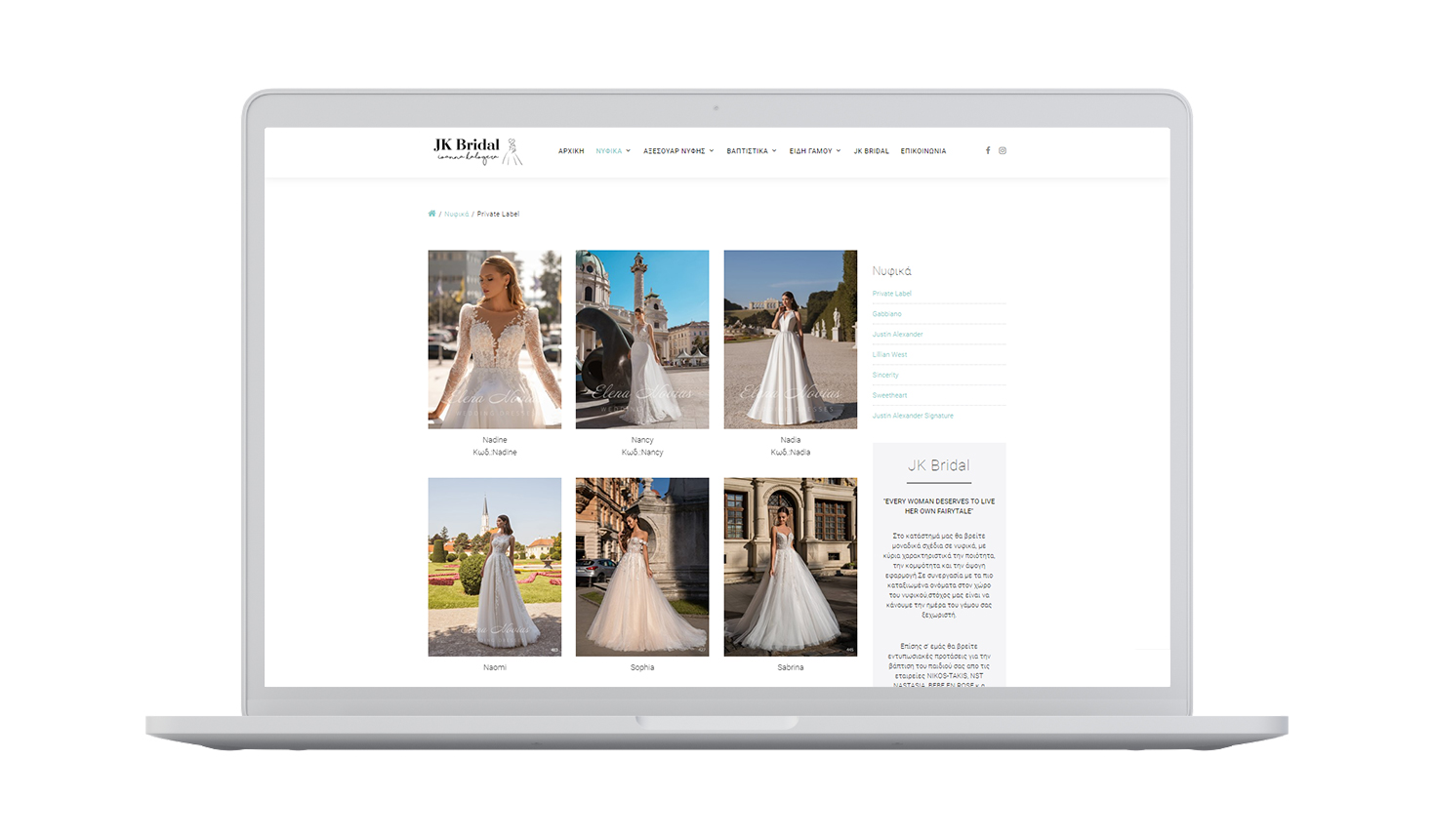Open the Lillian West category link
The height and width of the screenshot is (840, 1434).
point(889,355)
